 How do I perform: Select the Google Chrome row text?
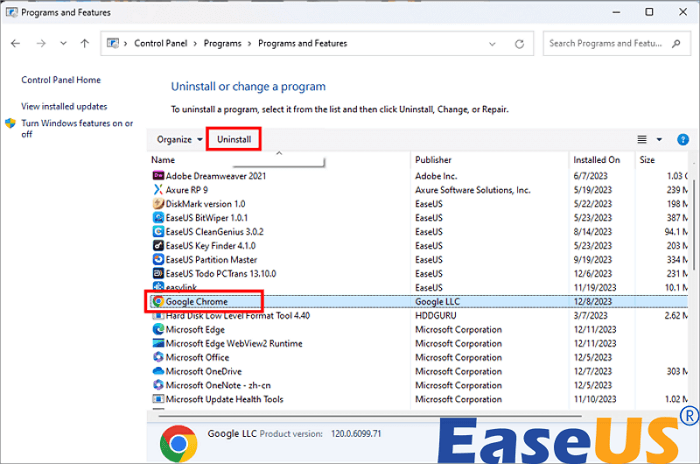point(196,301)
